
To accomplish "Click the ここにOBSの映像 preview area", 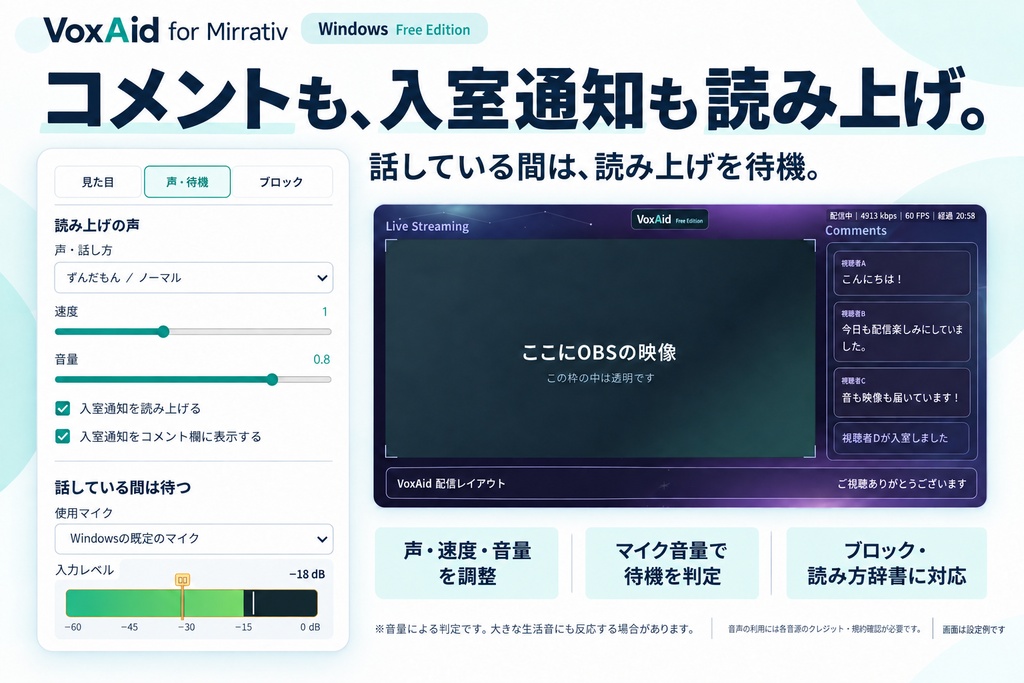I will point(600,349).
